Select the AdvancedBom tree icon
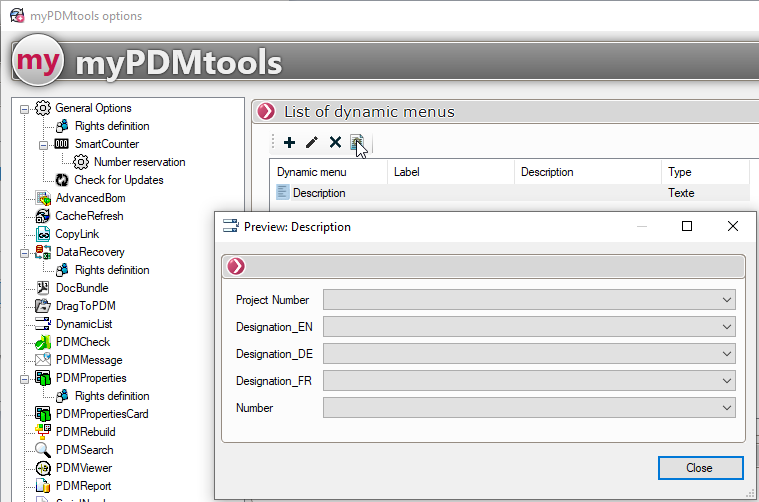 pos(43,198)
